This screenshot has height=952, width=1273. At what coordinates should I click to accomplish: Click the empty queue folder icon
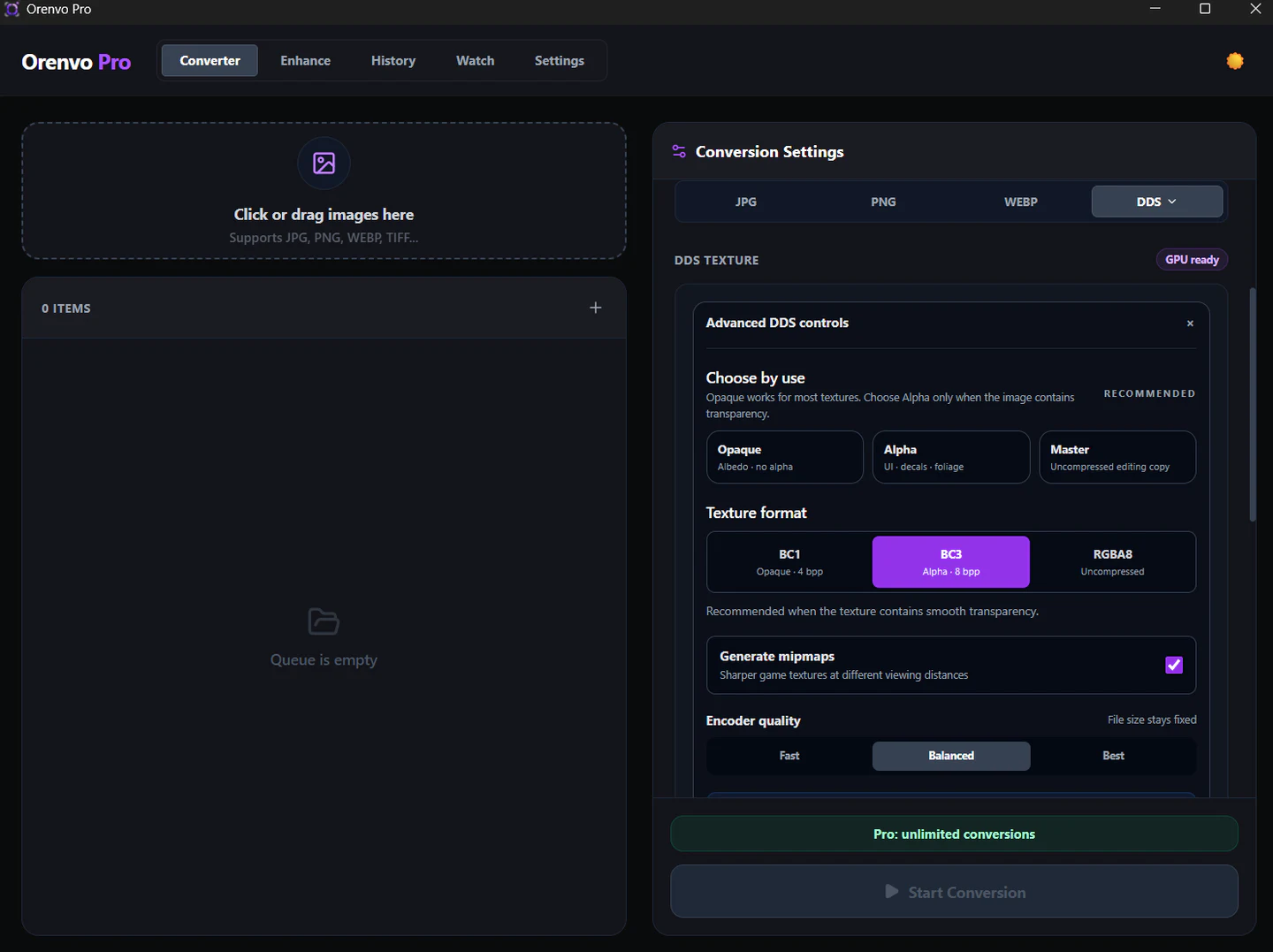pos(324,621)
